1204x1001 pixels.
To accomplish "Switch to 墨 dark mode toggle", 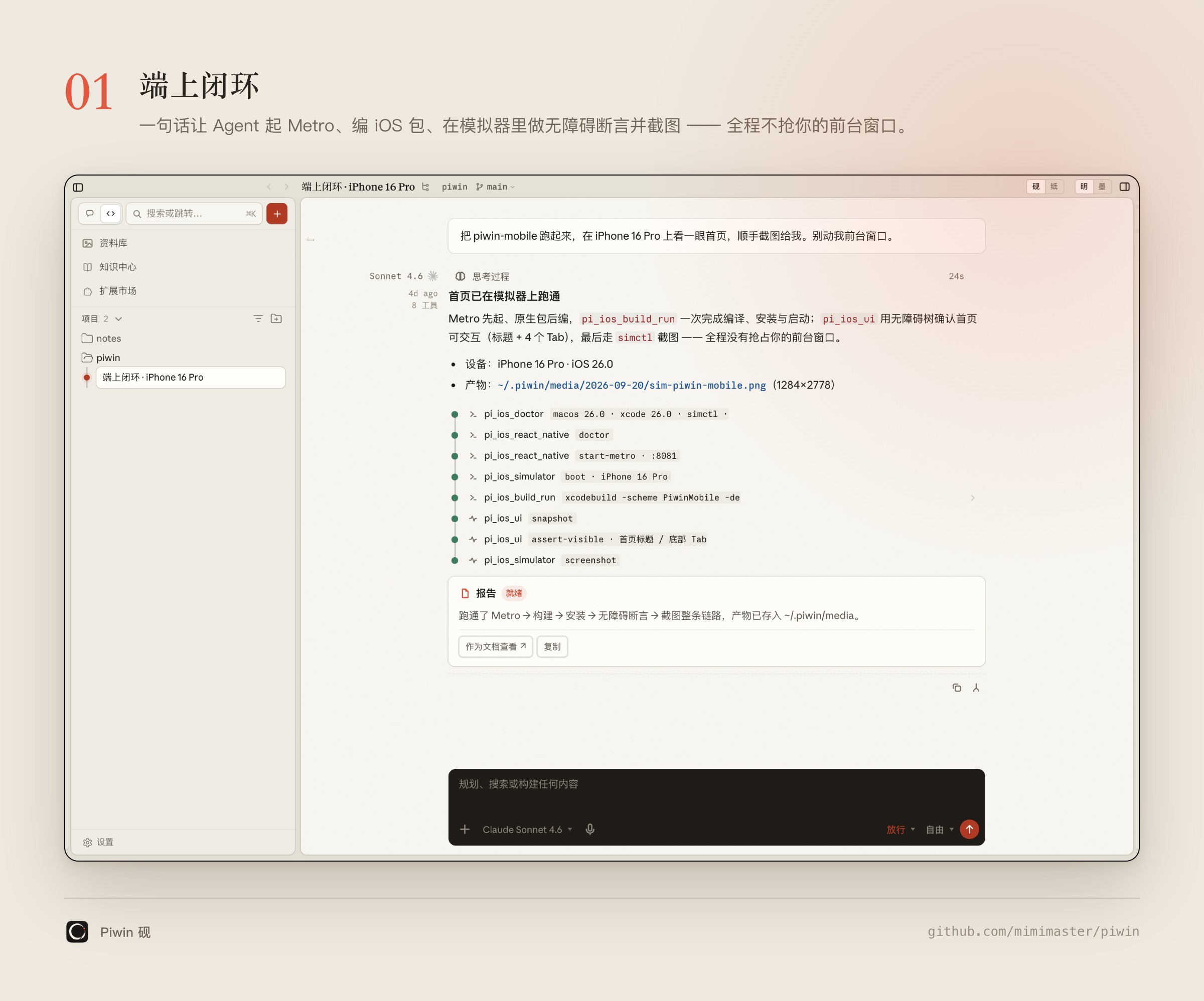I will pyautogui.click(x=1102, y=187).
